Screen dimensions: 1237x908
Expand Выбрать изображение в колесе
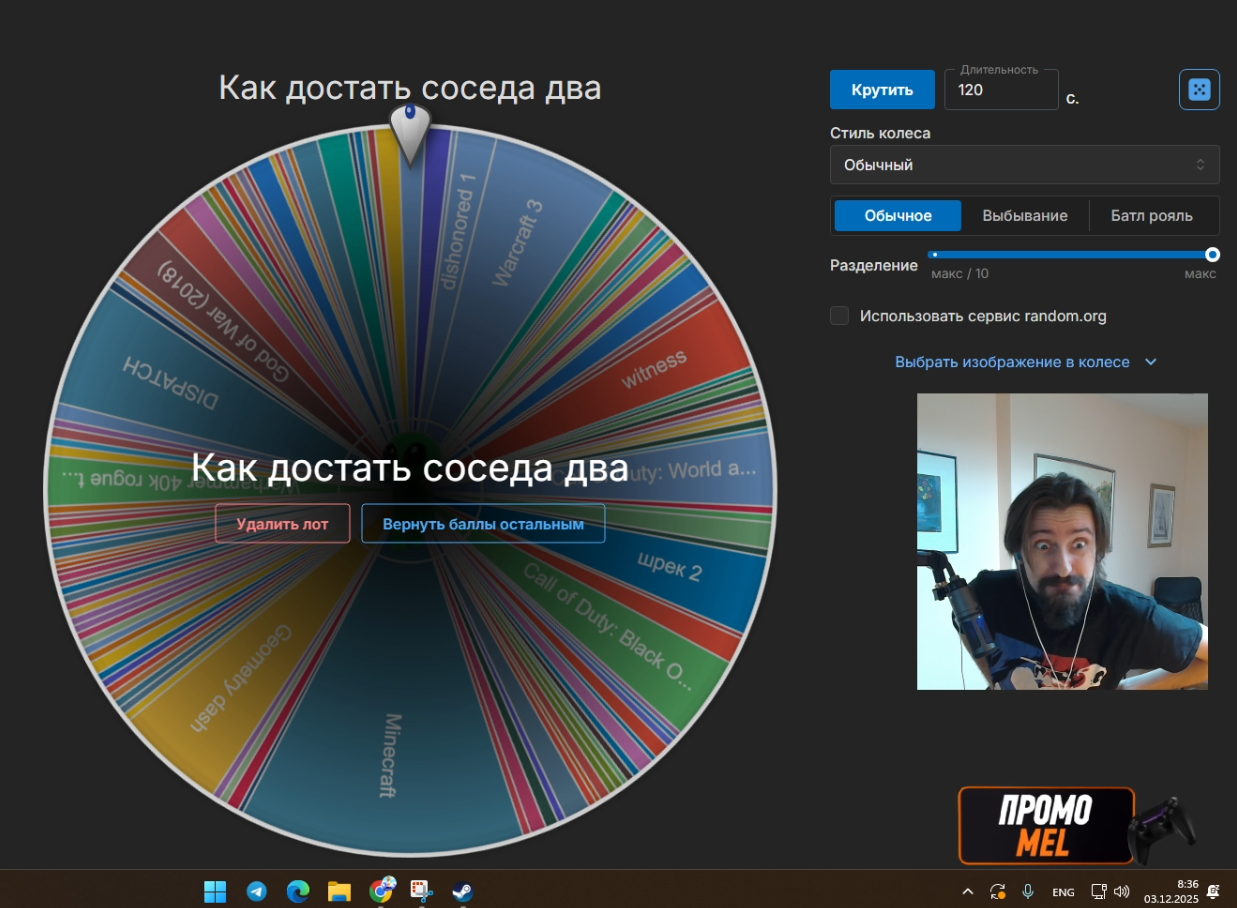click(x=1026, y=362)
